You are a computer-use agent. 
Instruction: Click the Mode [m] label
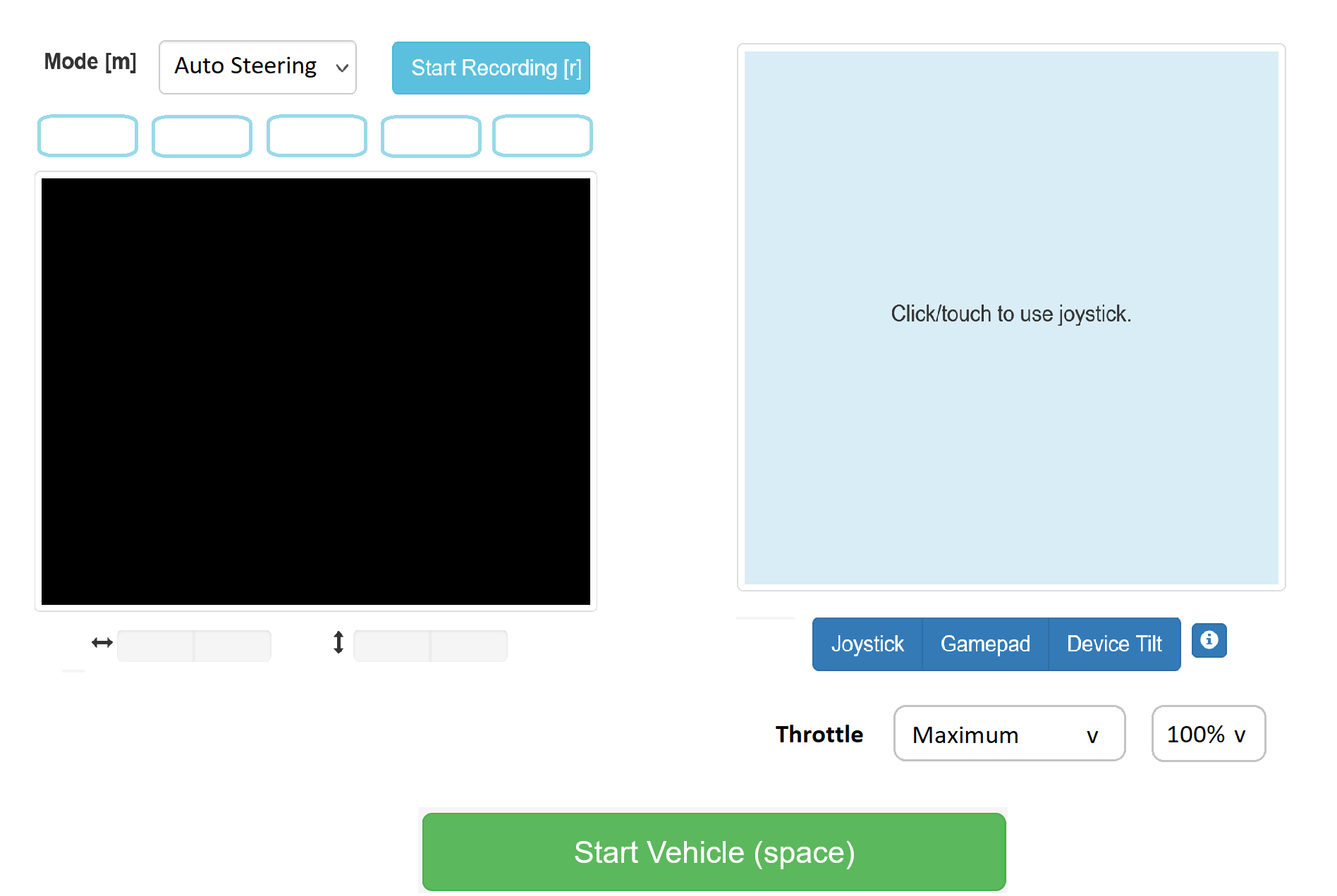click(90, 62)
